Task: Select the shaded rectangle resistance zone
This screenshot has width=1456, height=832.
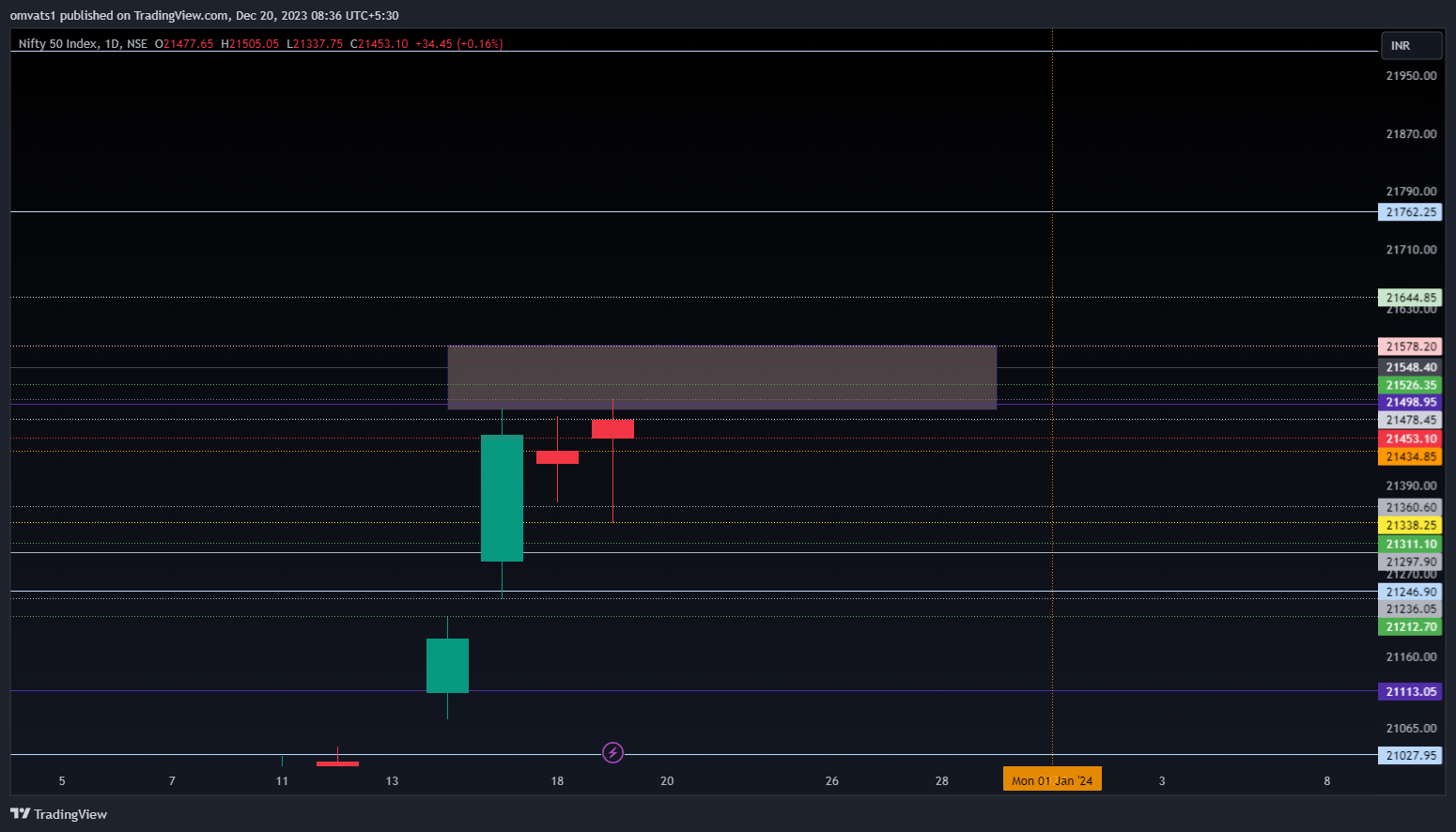Action: [722, 377]
